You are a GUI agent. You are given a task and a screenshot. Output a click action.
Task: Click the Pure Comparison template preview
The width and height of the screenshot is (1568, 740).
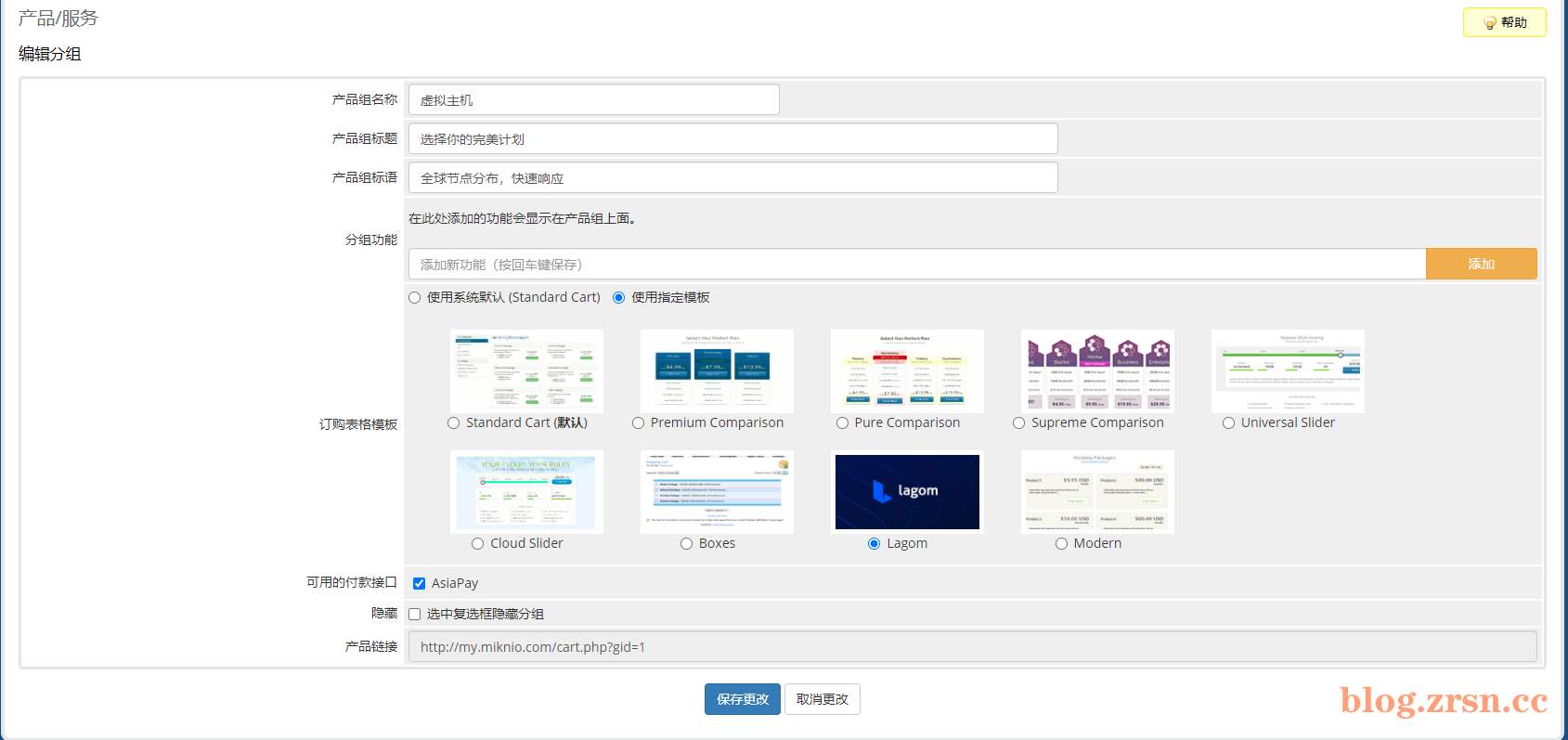pos(907,371)
